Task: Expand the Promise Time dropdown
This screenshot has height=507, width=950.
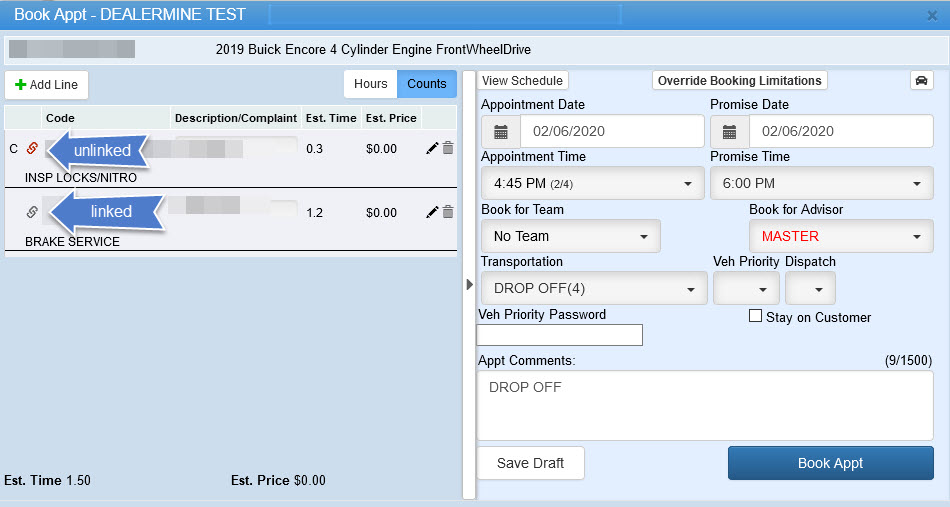Action: coord(821,184)
